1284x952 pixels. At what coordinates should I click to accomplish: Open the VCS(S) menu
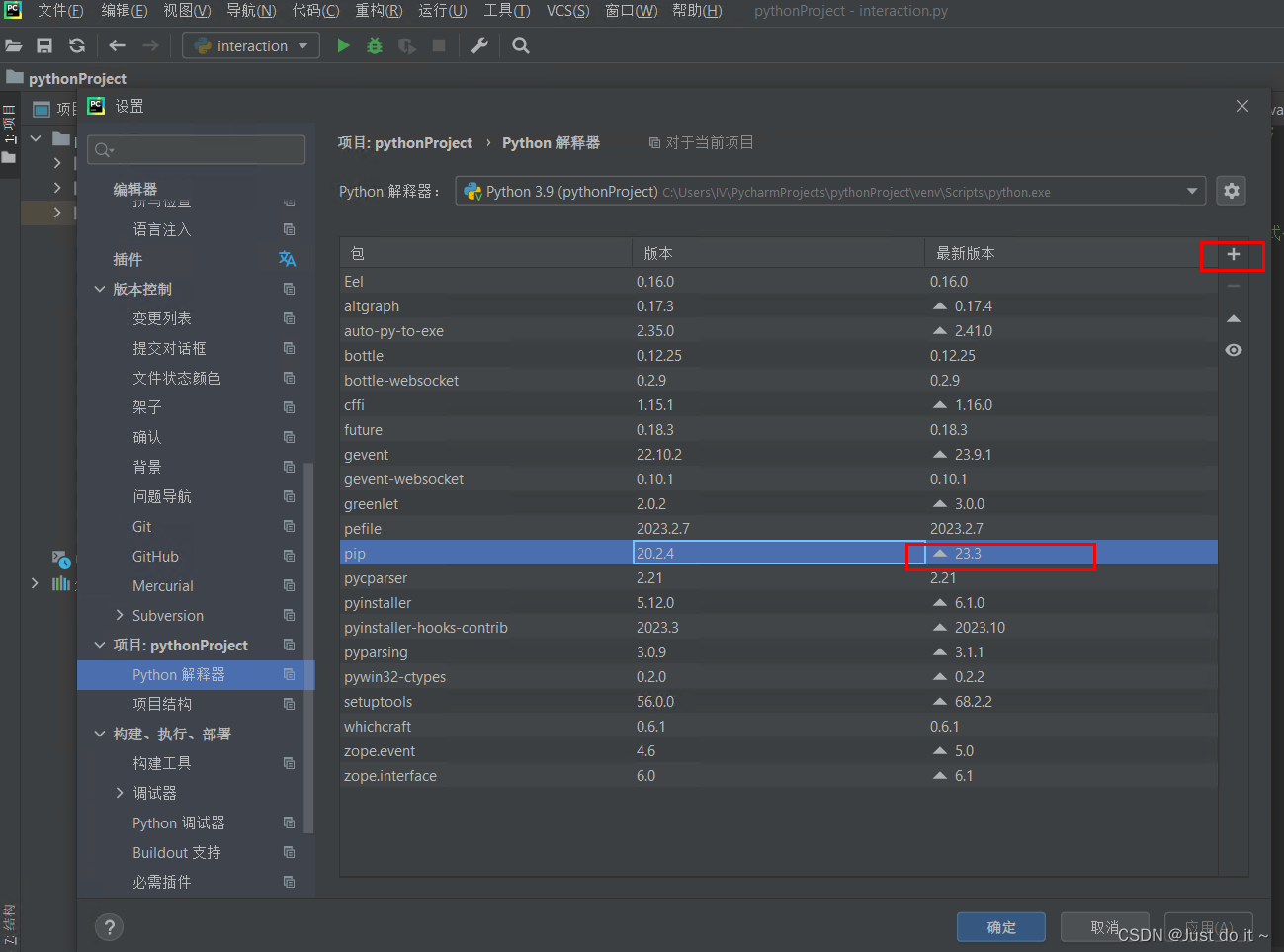(567, 11)
